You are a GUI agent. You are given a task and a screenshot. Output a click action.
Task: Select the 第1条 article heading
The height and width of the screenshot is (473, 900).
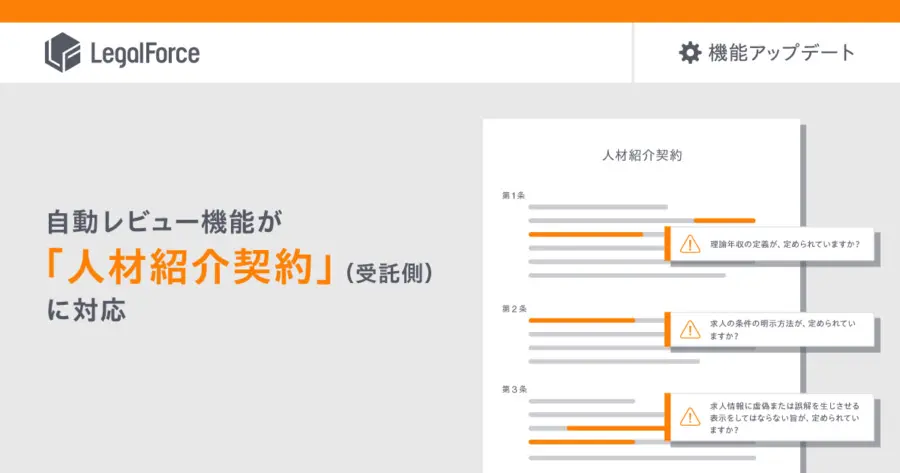(x=513, y=195)
